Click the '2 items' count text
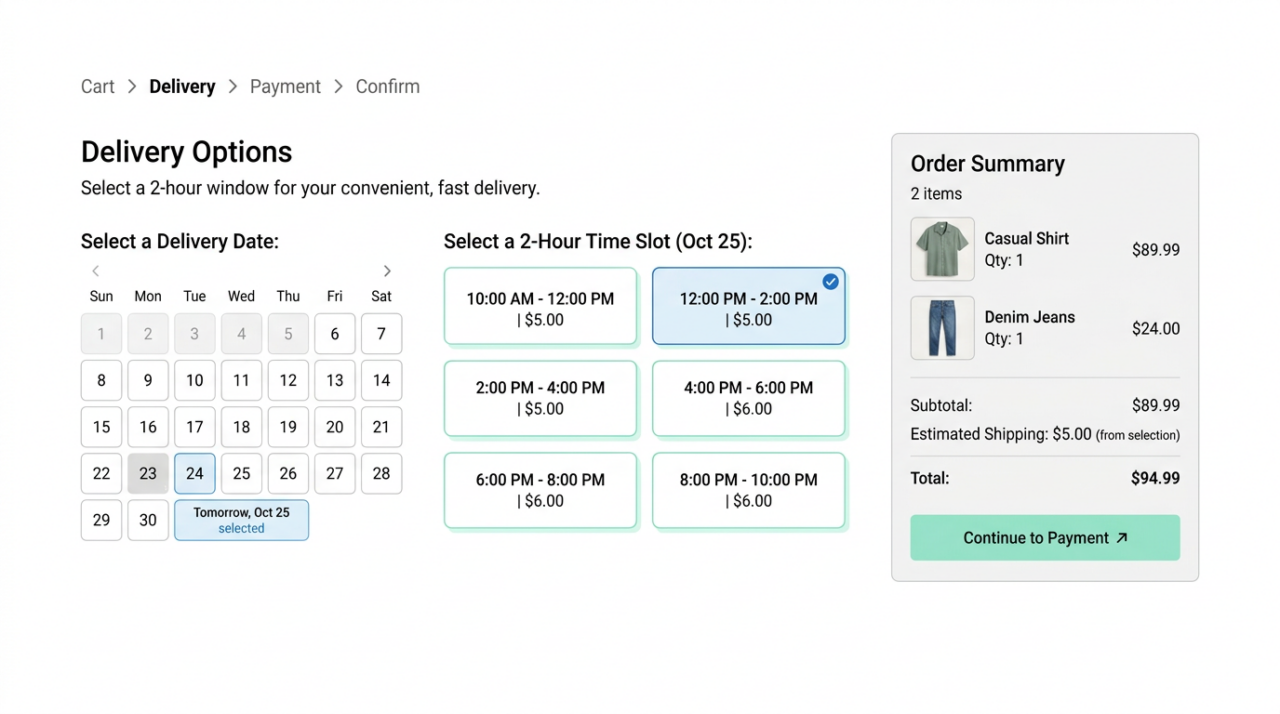1280x714 pixels. coord(936,194)
